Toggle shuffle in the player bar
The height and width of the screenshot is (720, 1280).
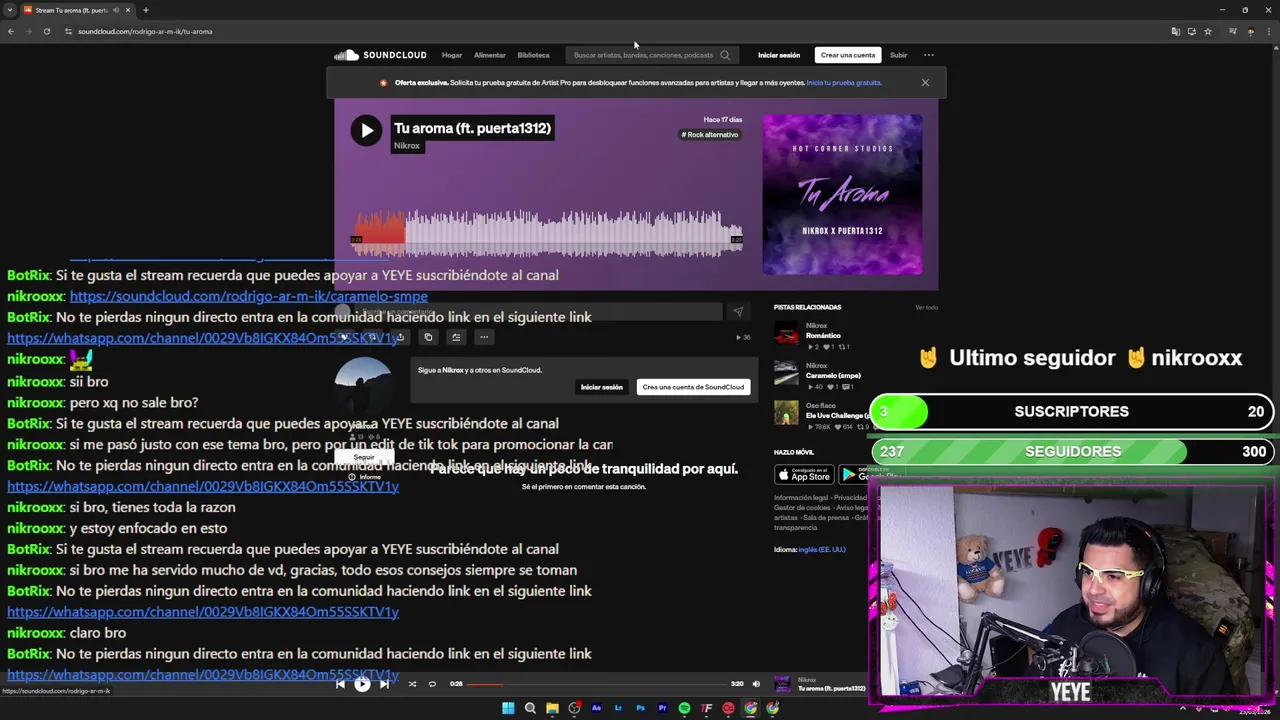pyautogui.click(x=412, y=684)
